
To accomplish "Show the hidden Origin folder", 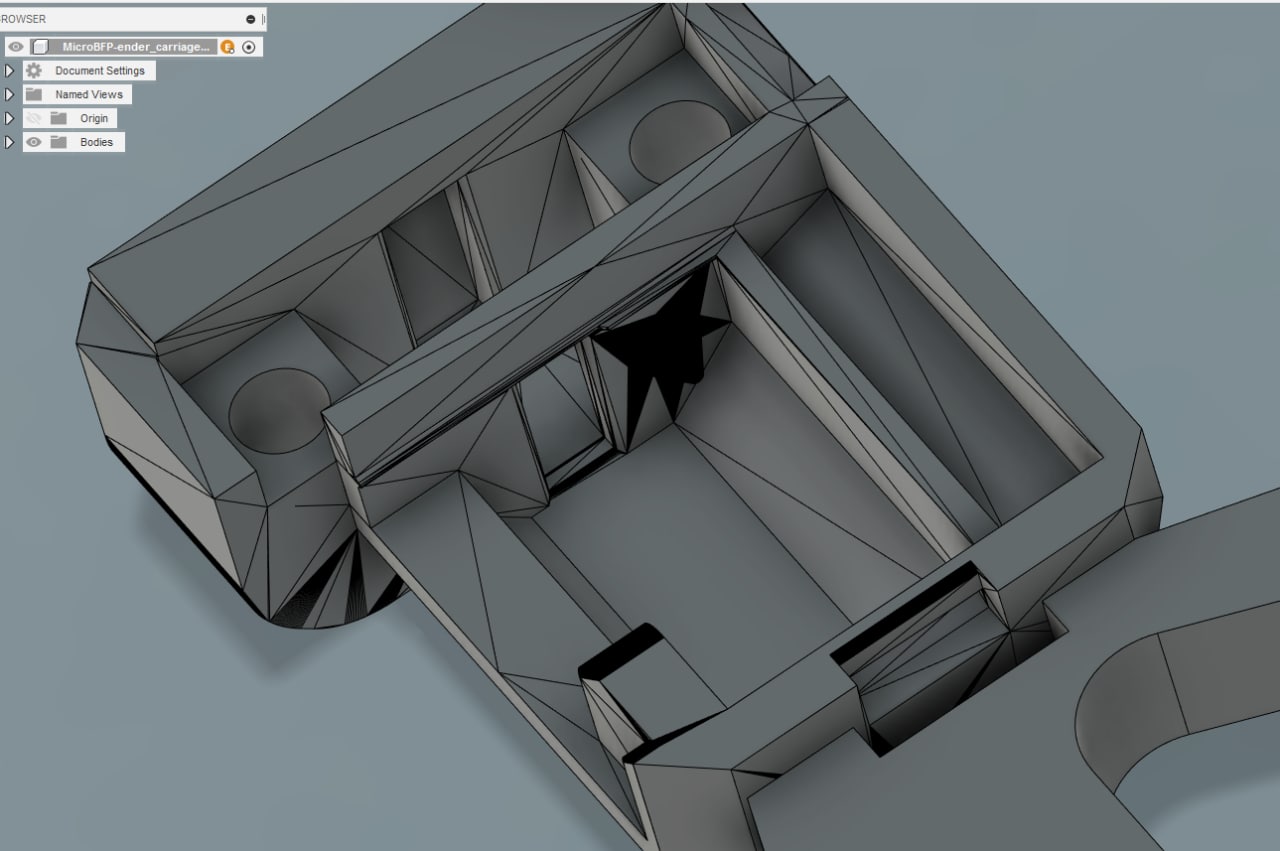I will pos(34,118).
